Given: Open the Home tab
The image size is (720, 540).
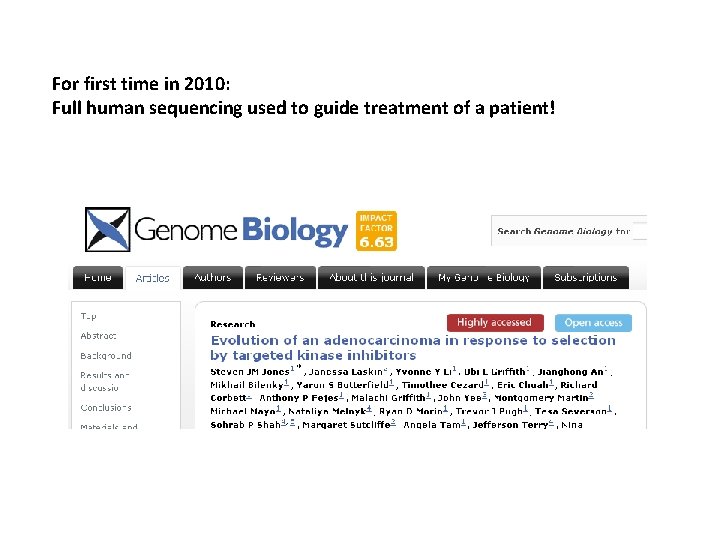Looking at the screenshot, I should [98, 277].
